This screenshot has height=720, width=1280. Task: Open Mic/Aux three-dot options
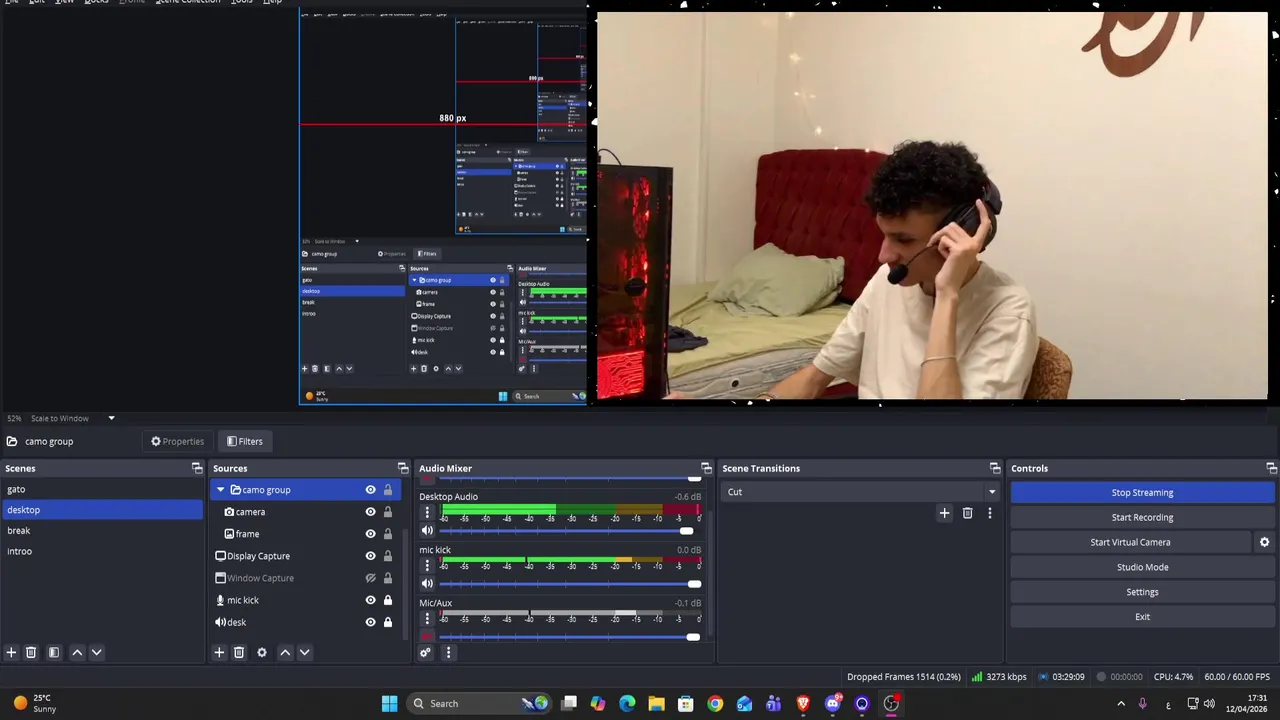pos(427,619)
